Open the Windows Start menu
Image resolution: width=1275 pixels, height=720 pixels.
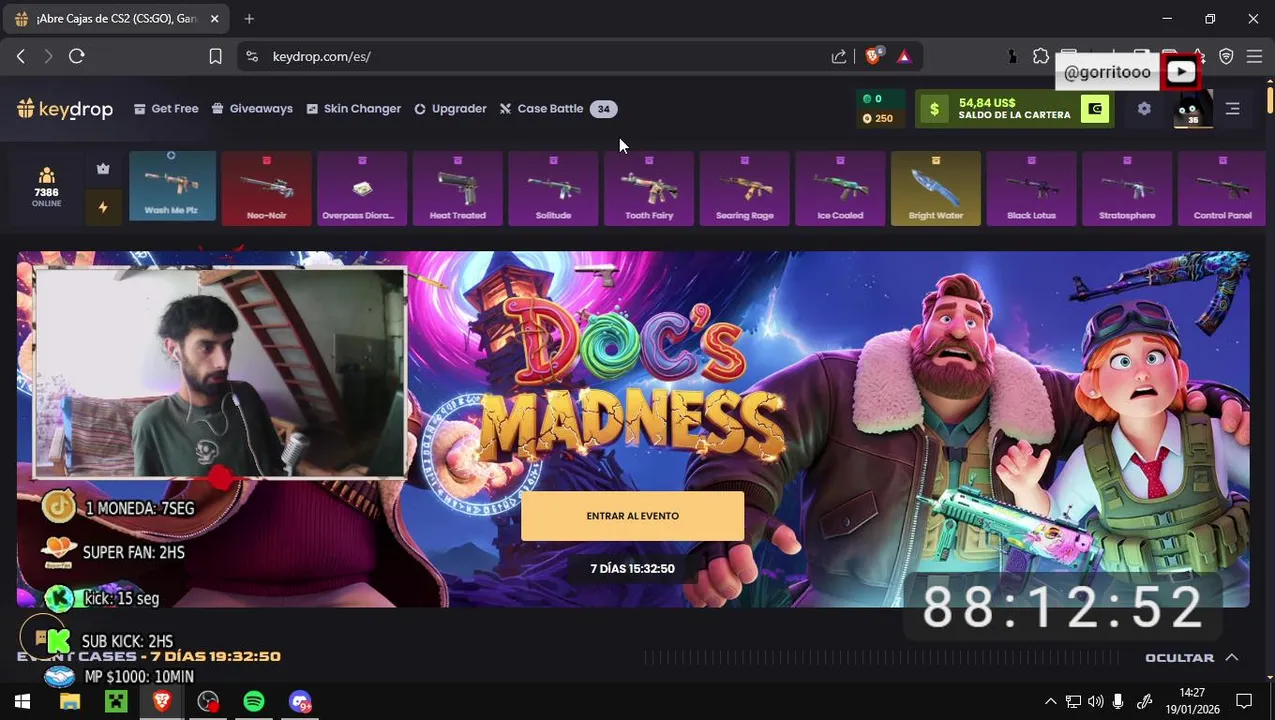coord(22,702)
